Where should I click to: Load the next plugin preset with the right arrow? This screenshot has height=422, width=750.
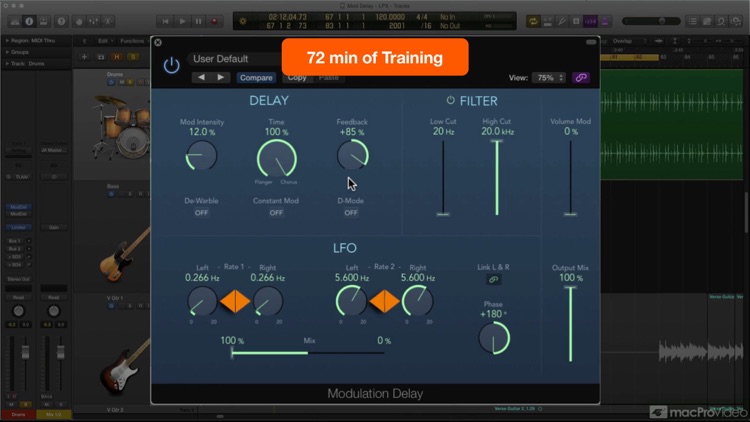[221, 78]
